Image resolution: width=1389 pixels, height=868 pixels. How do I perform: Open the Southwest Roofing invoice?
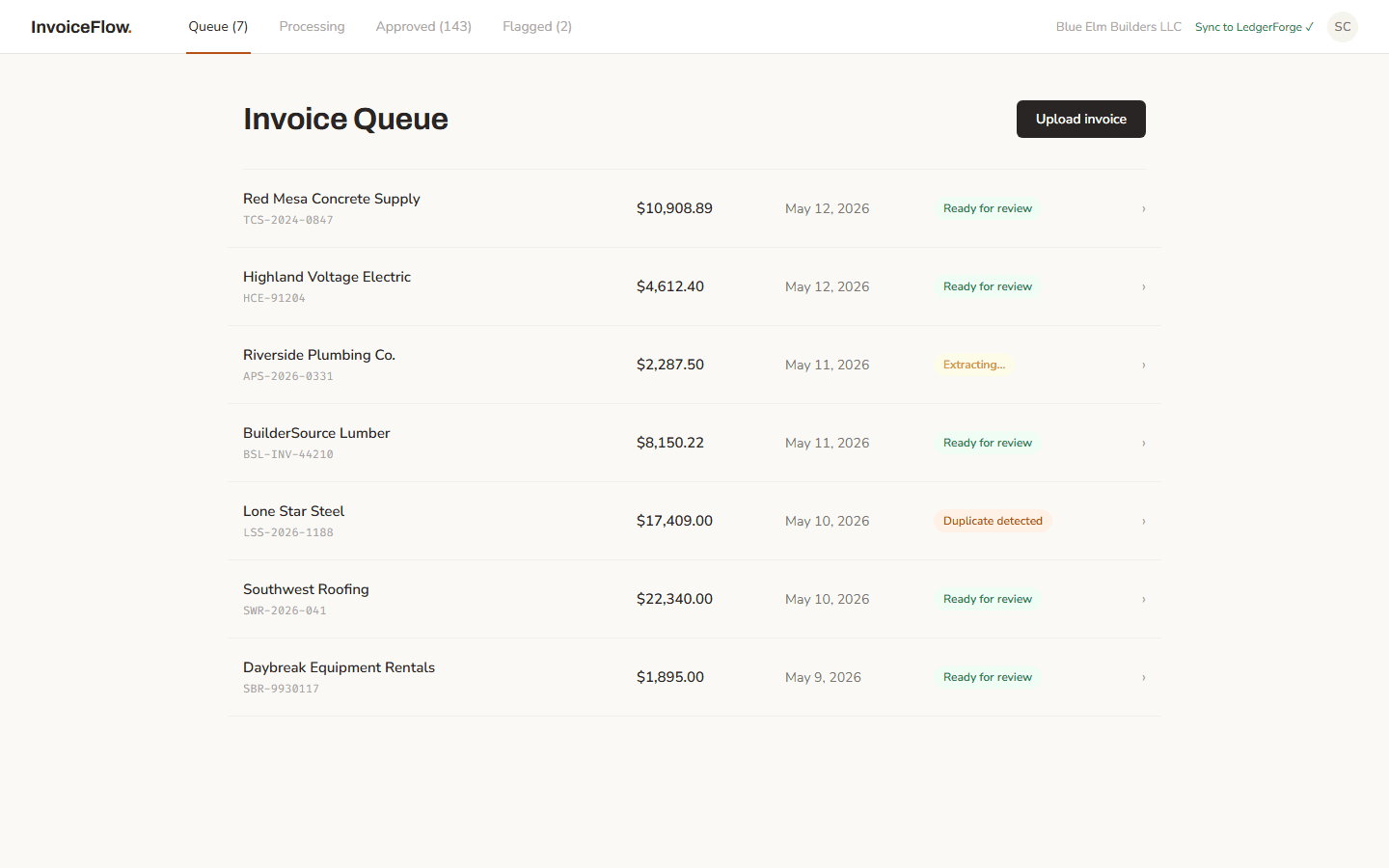coord(694,599)
